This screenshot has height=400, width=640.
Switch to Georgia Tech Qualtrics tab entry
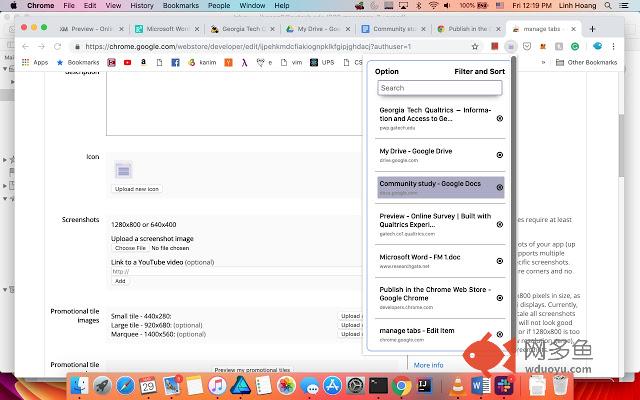pyautogui.click(x=435, y=118)
